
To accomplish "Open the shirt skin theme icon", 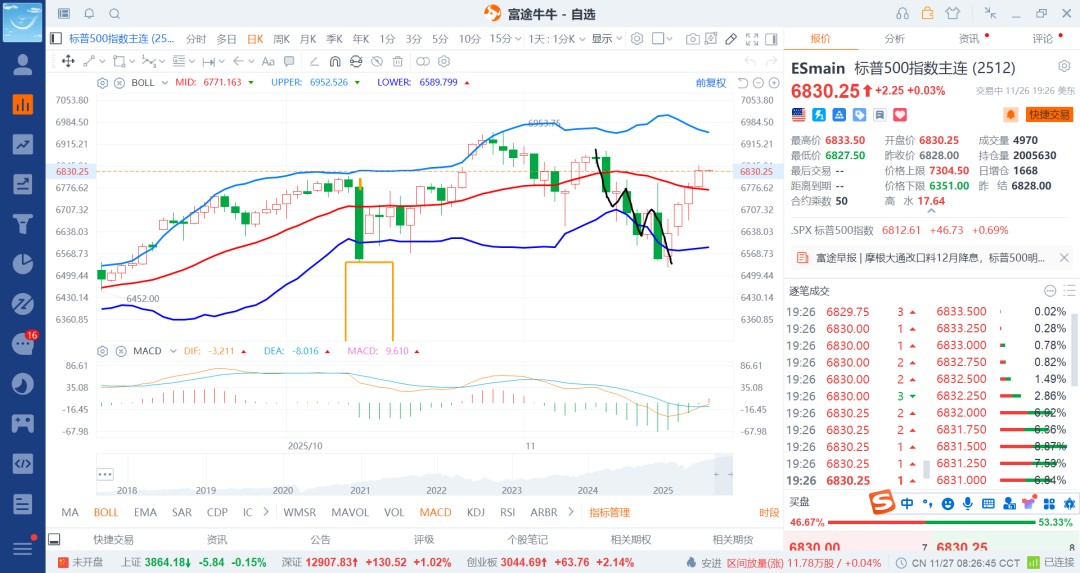I will (x=953, y=13).
